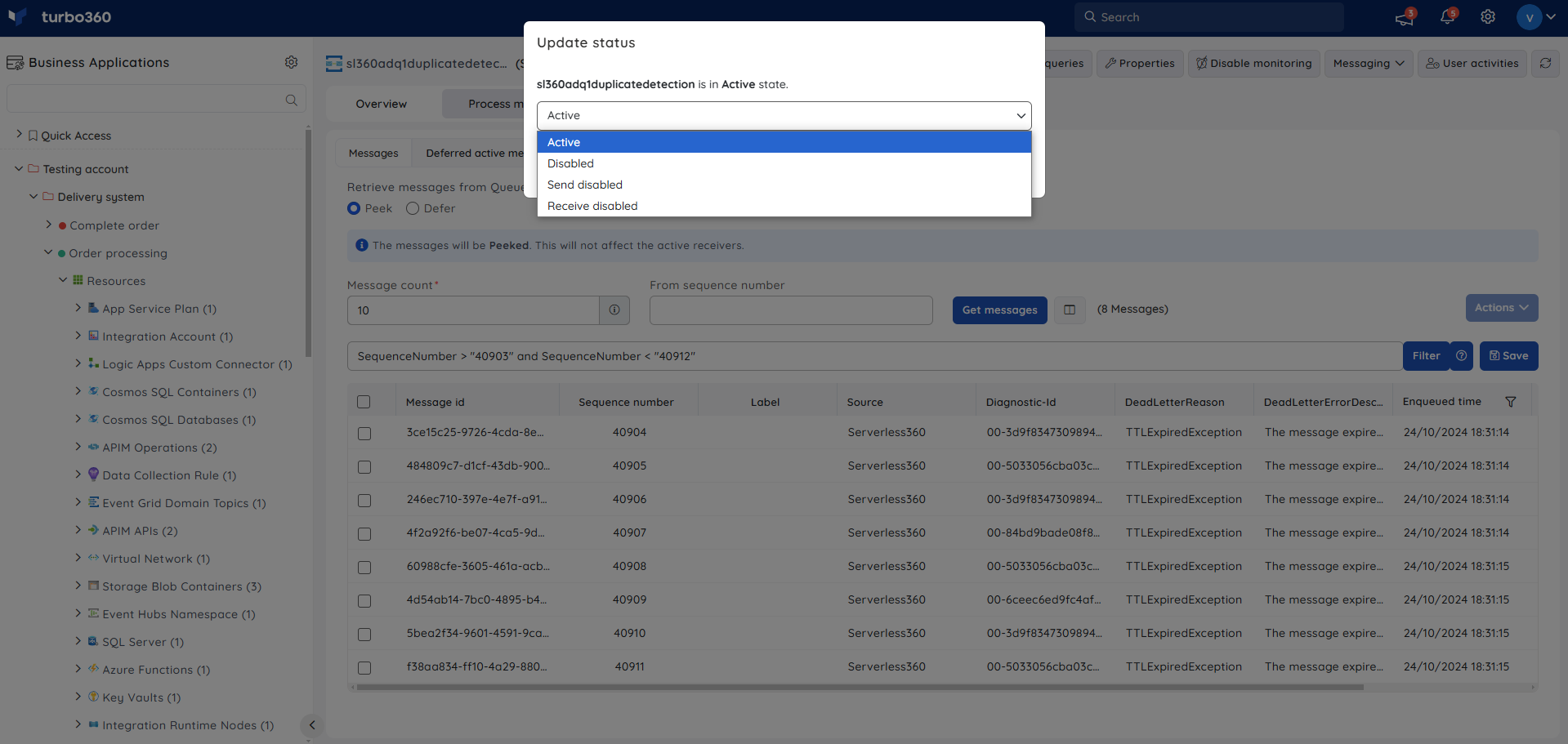Viewport: 1568px width, 744px height.
Task: Click the Integration Account icon
Action: click(93, 336)
